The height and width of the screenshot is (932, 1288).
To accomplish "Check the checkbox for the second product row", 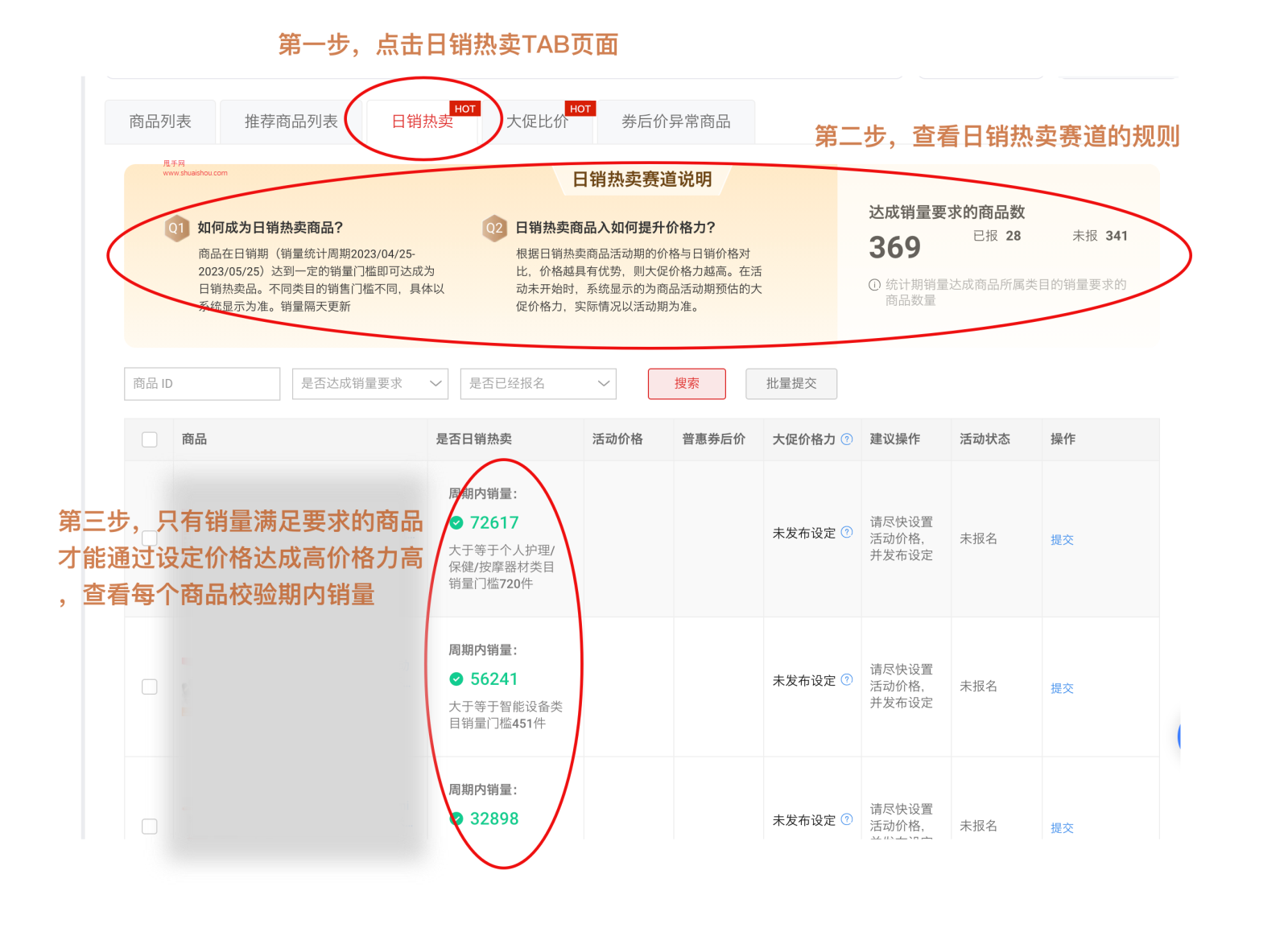I will pyautogui.click(x=150, y=687).
